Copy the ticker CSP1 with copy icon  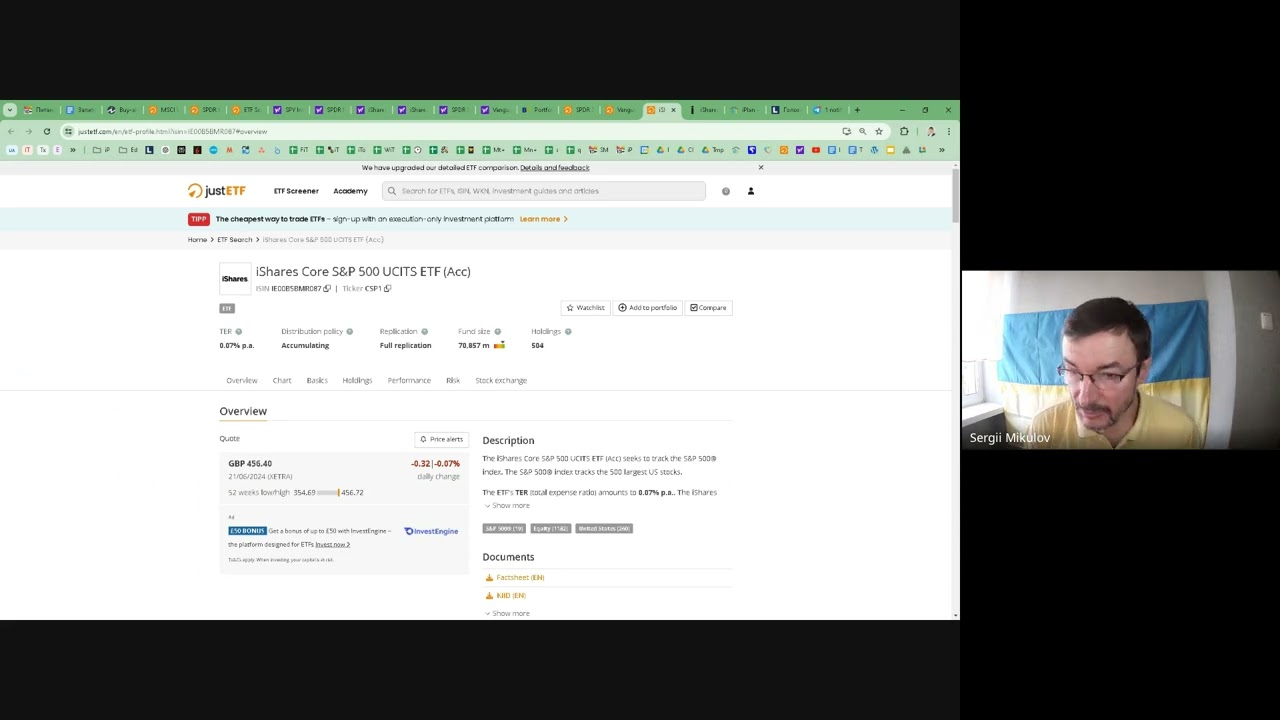coord(388,289)
